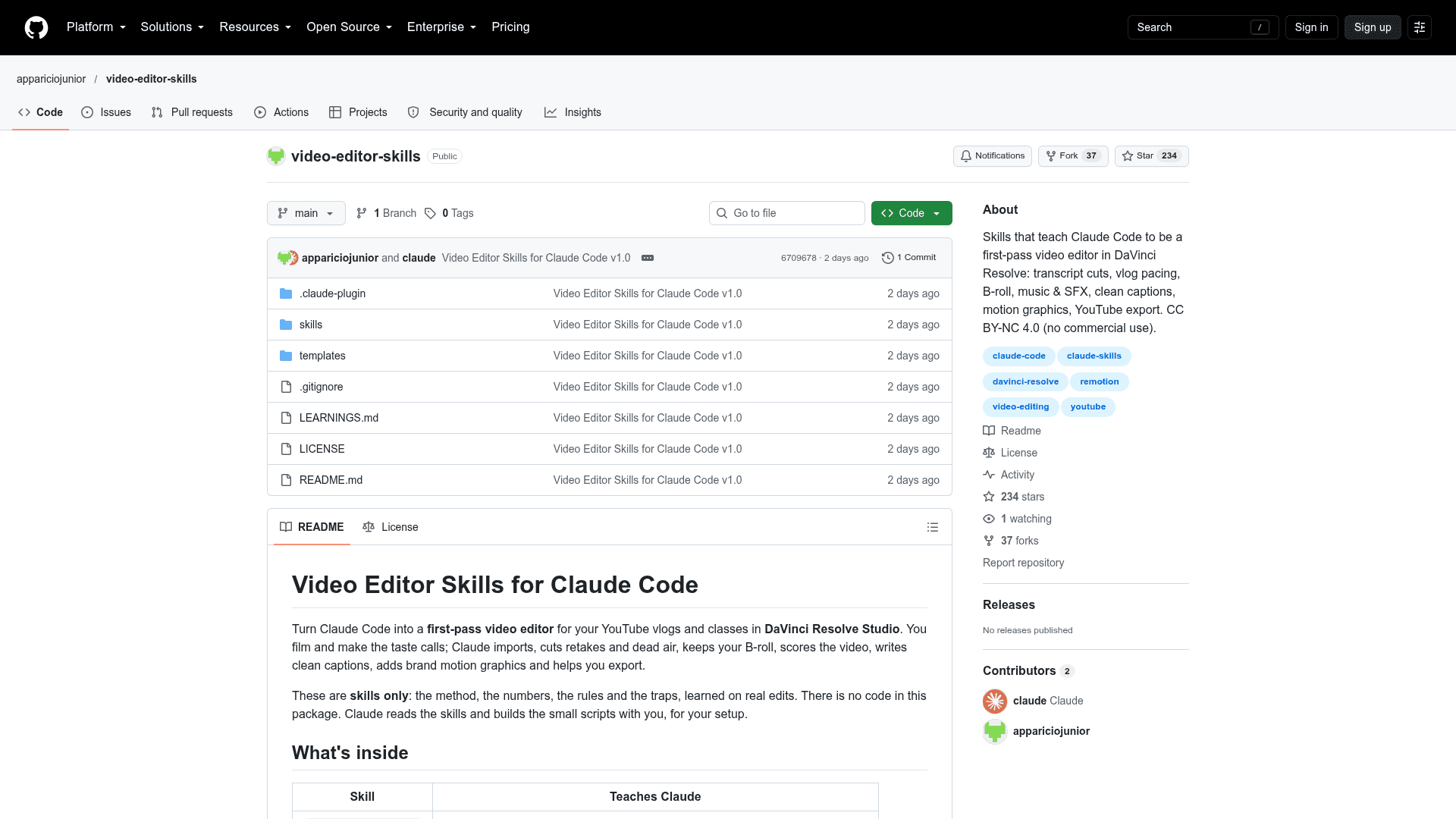The image size is (1456, 819).
Task: View the 1 Commit history
Action: (909, 258)
